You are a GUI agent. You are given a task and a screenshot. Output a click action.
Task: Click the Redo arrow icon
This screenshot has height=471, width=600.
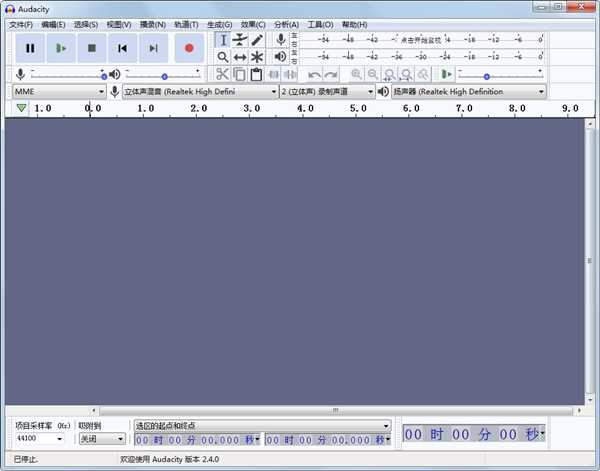[331, 75]
